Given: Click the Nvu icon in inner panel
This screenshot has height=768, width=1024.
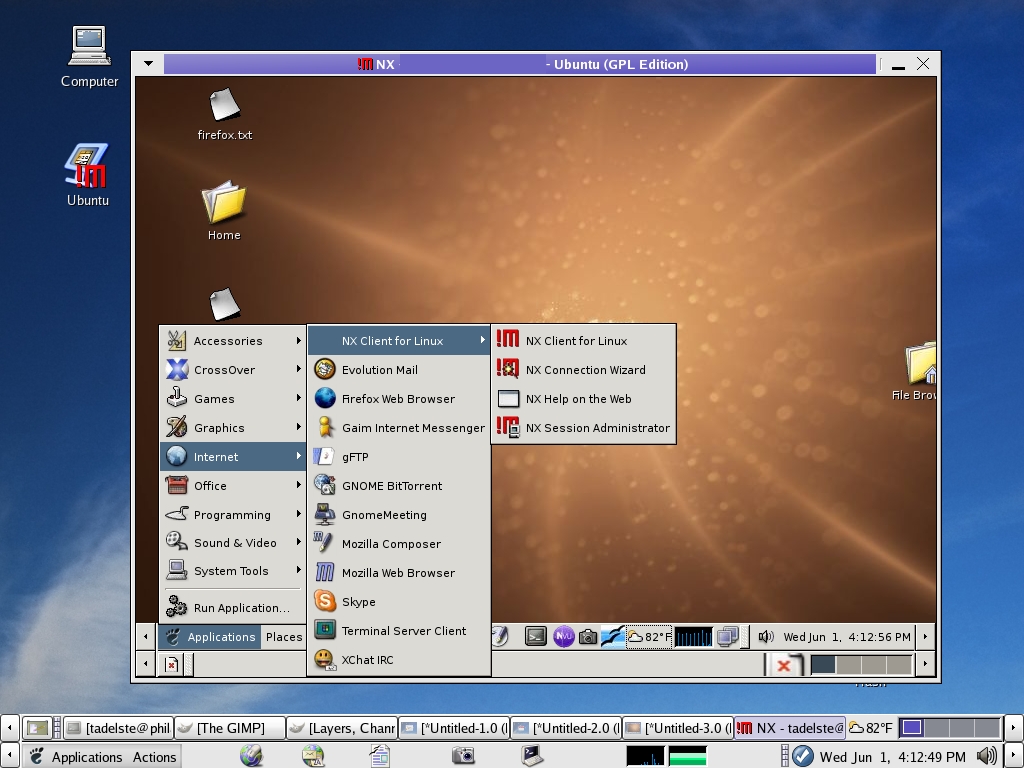Looking at the screenshot, I should 563,636.
